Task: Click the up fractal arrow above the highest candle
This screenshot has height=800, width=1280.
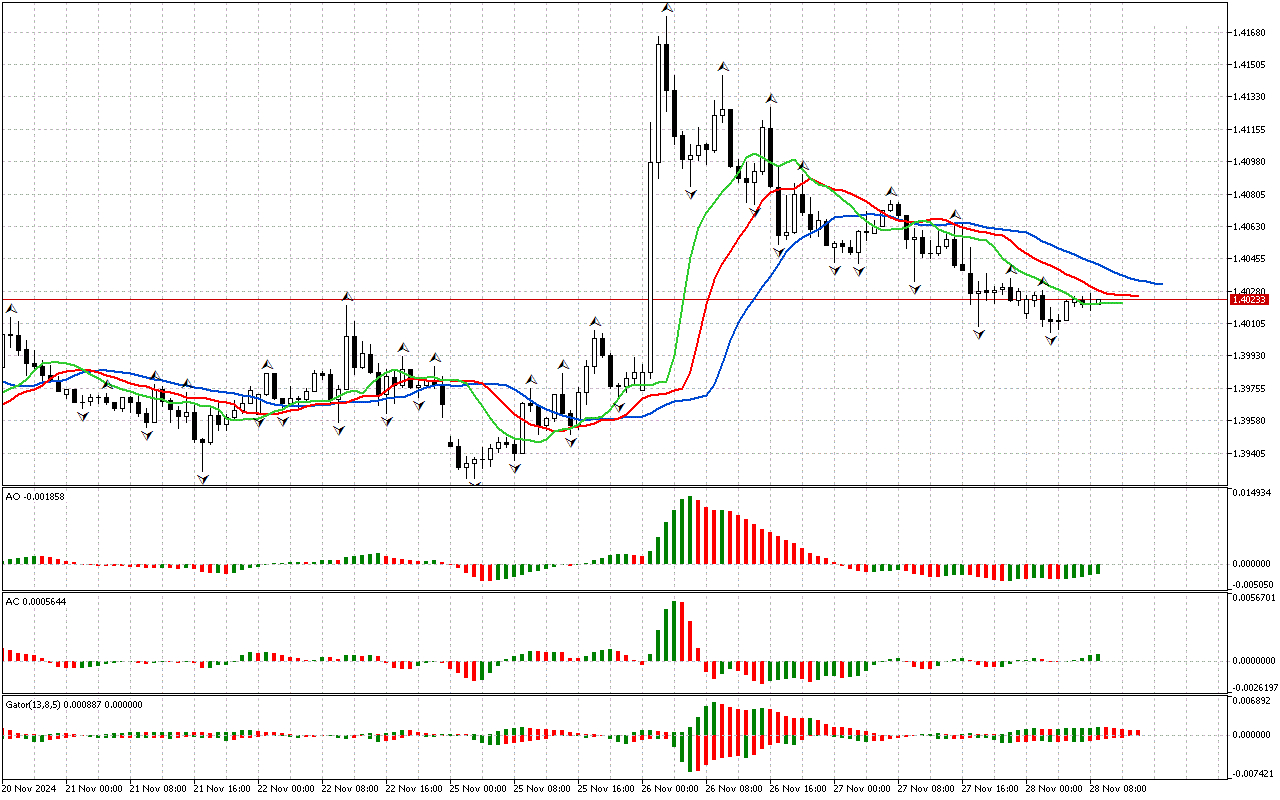Action: click(x=666, y=8)
